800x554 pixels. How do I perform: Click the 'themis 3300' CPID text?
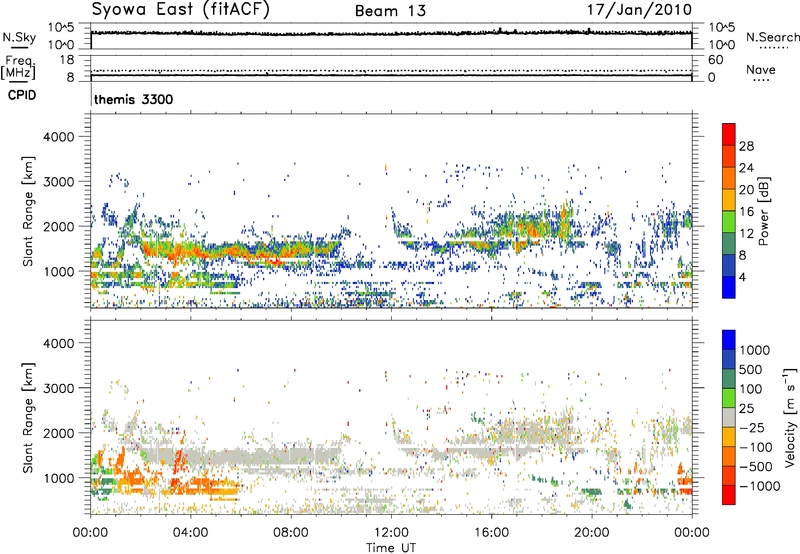point(134,99)
